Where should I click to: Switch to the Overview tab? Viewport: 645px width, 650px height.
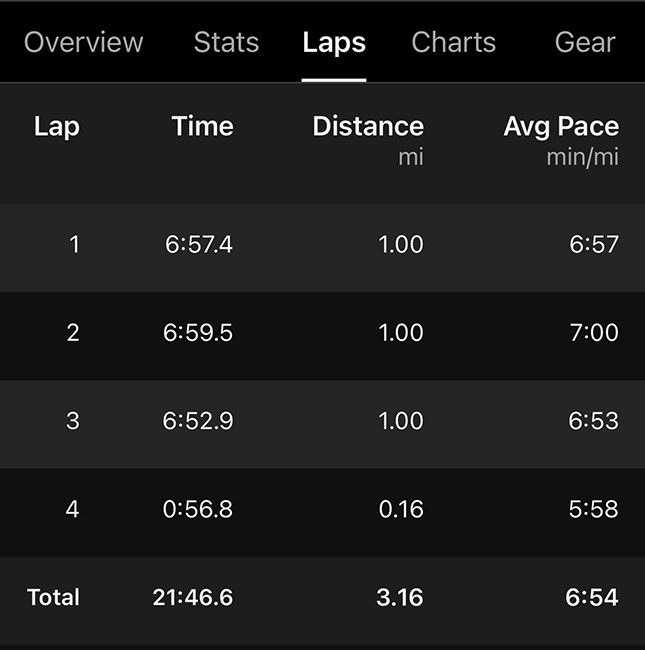pos(84,43)
